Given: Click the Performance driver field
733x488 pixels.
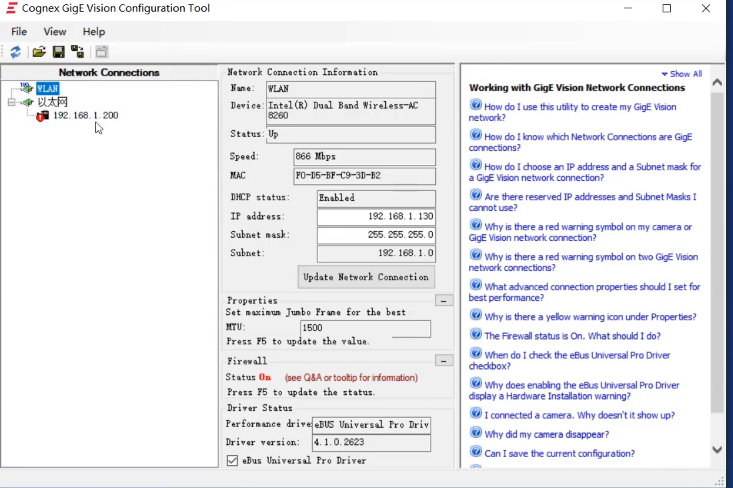Looking at the screenshot, I should tap(371, 424).
